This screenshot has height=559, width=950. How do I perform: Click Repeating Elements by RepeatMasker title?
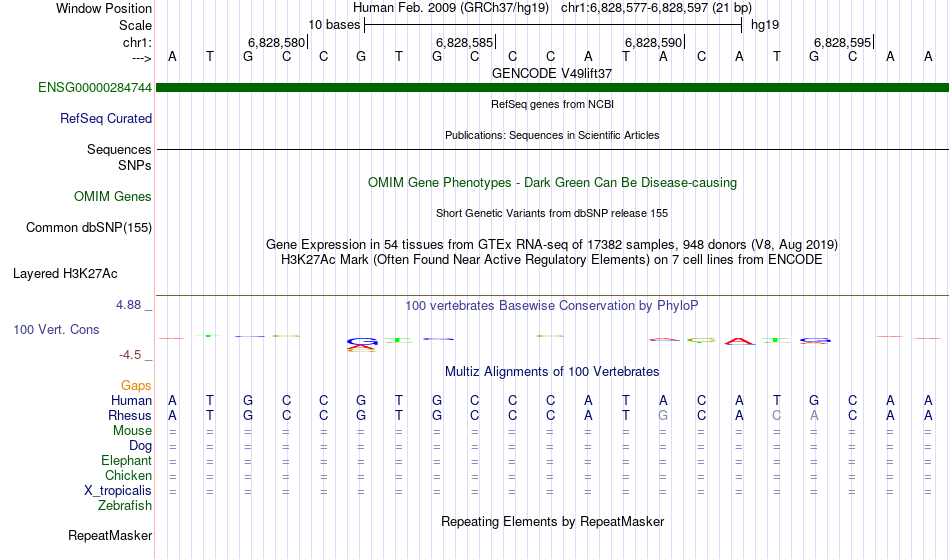pyautogui.click(x=552, y=522)
